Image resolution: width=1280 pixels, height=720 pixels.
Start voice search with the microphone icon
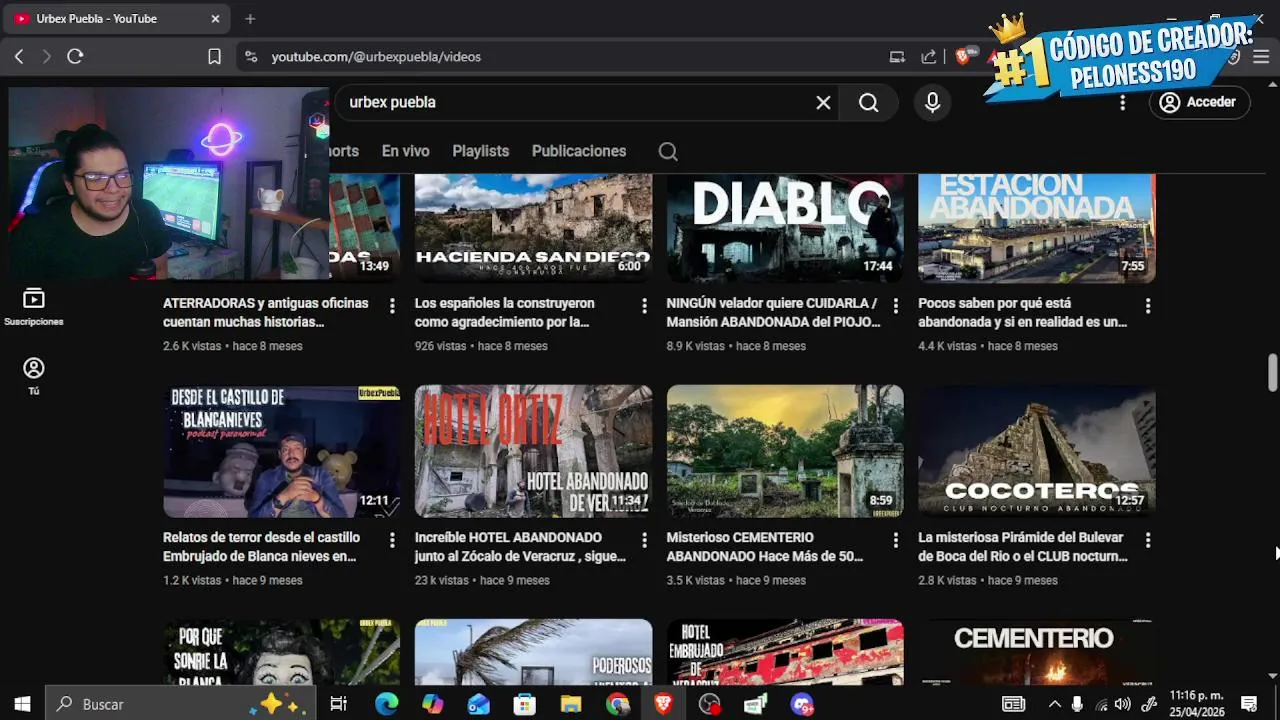click(x=933, y=103)
